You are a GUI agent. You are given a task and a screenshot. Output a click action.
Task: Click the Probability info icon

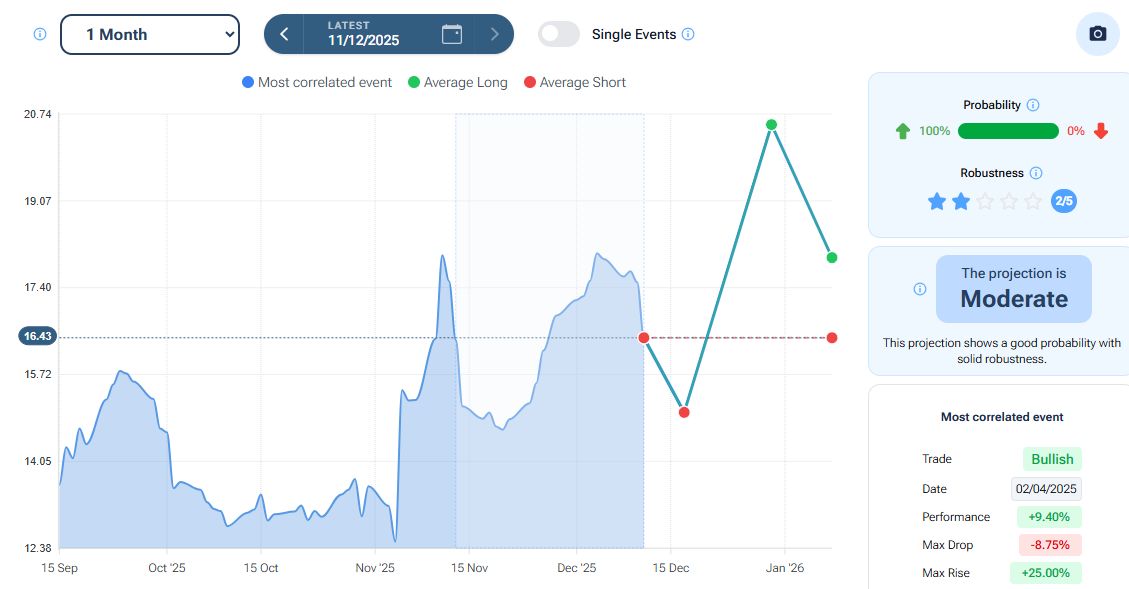click(x=1033, y=105)
